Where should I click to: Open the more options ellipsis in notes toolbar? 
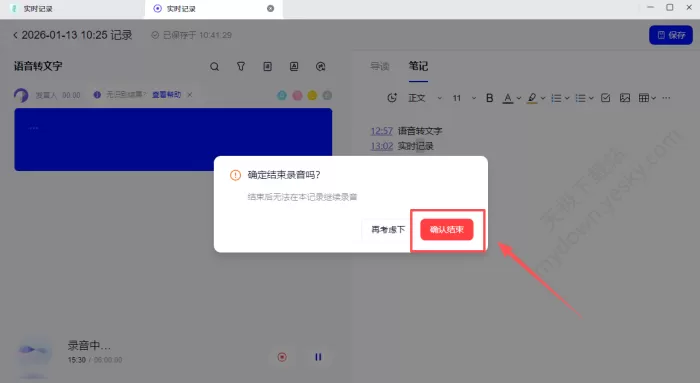coord(666,98)
